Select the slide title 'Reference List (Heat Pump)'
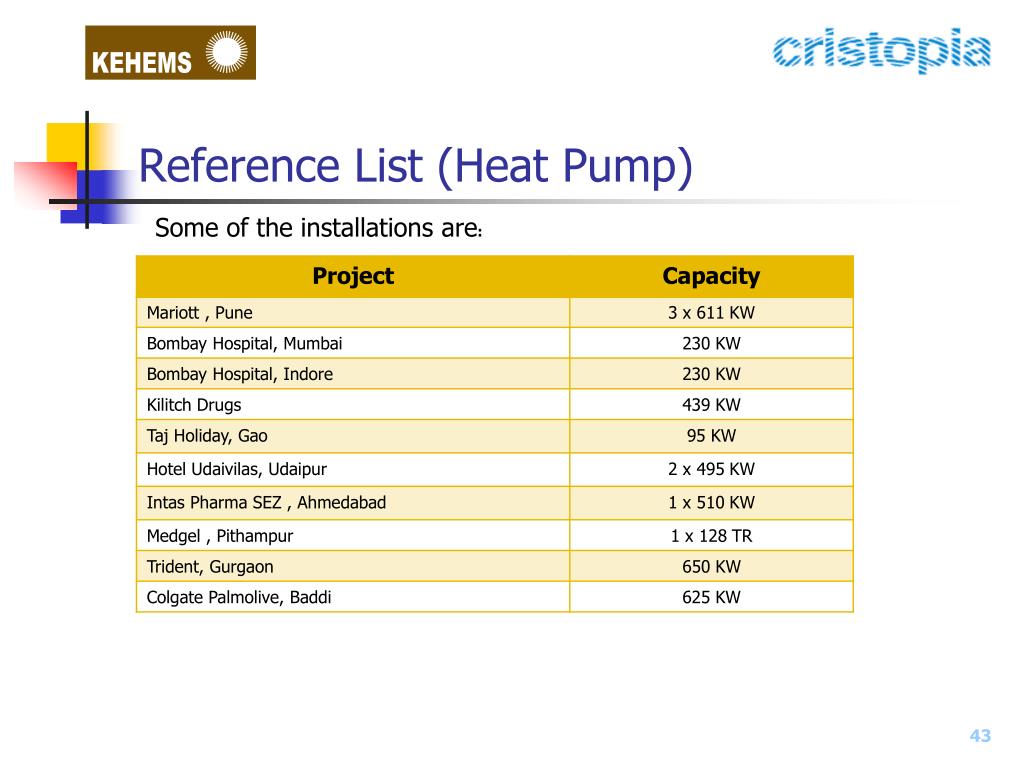 [415, 166]
